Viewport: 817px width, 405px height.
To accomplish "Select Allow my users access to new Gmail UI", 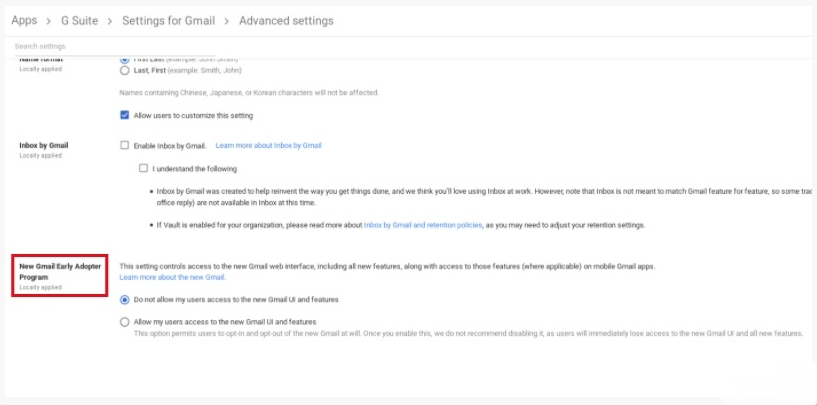I will 125,322.
